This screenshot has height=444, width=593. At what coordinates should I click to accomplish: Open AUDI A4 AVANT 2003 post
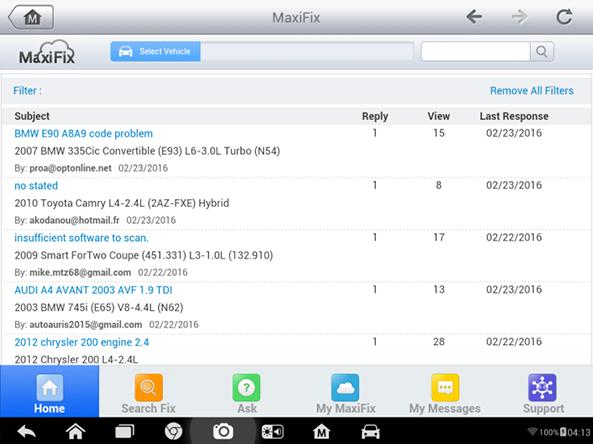coord(93,290)
